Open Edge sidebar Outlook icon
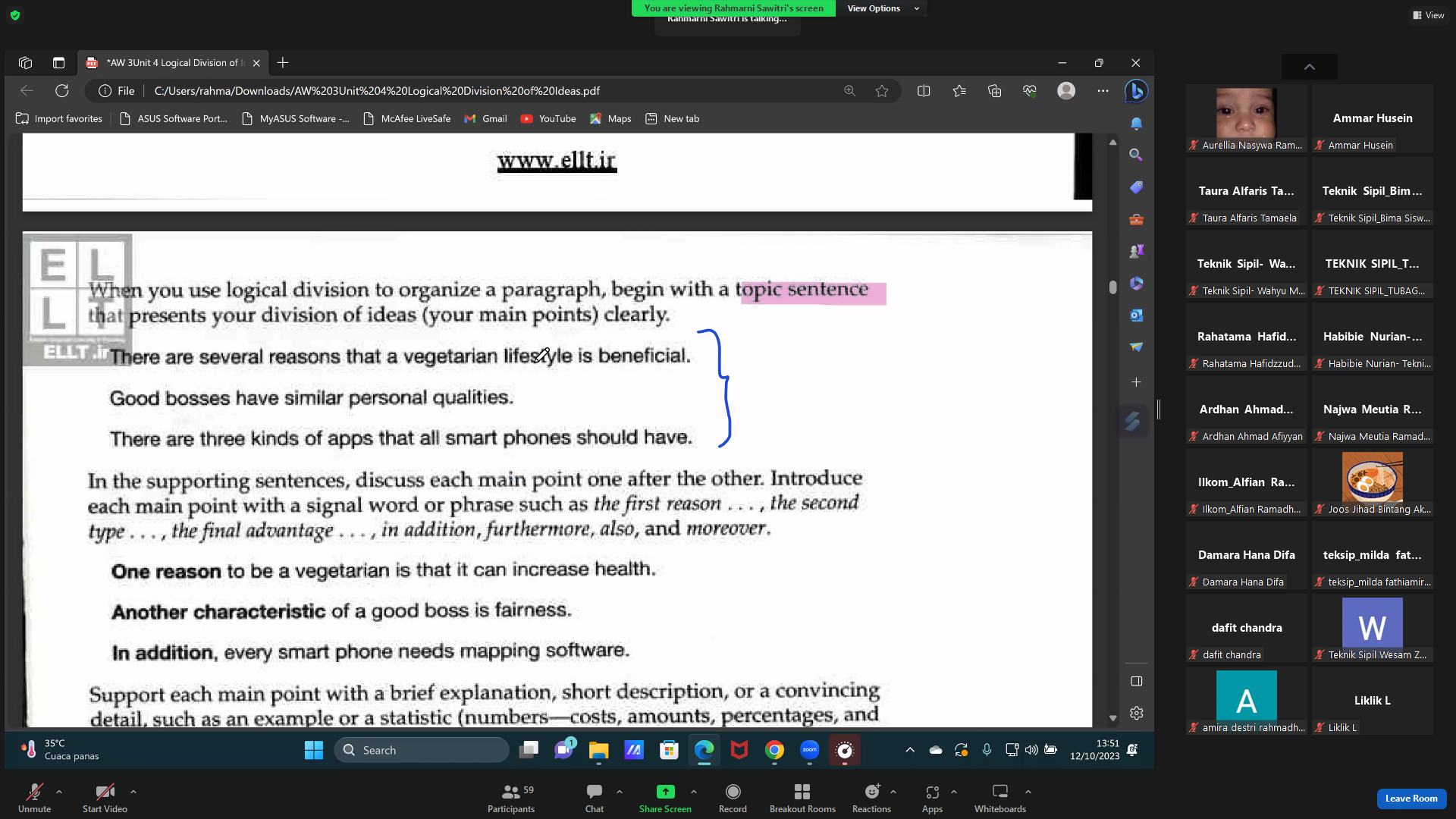Image resolution: width=1456 pixels, height=819 pixels. point(1136,315)
